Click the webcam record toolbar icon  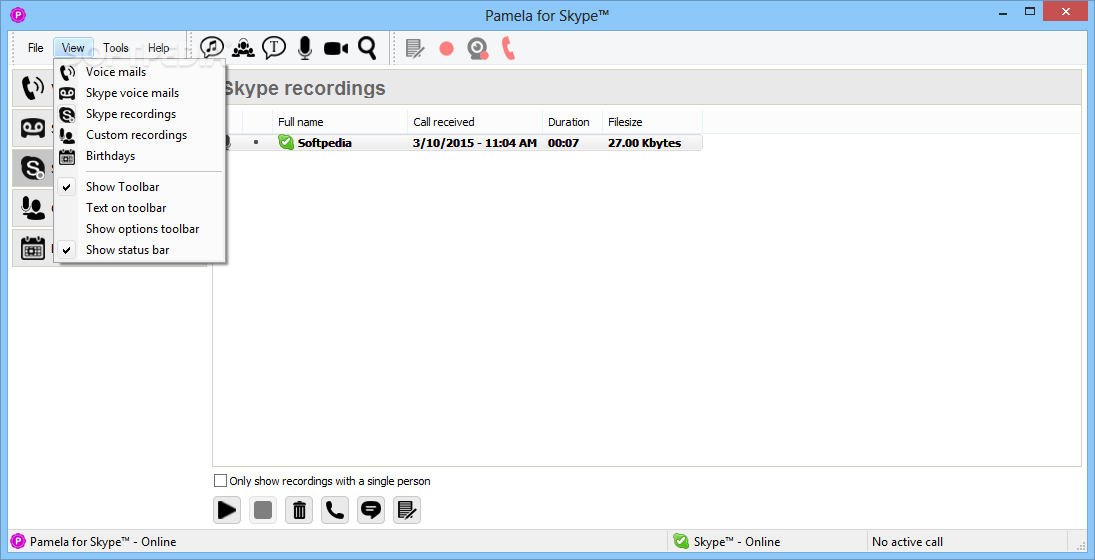478,48
